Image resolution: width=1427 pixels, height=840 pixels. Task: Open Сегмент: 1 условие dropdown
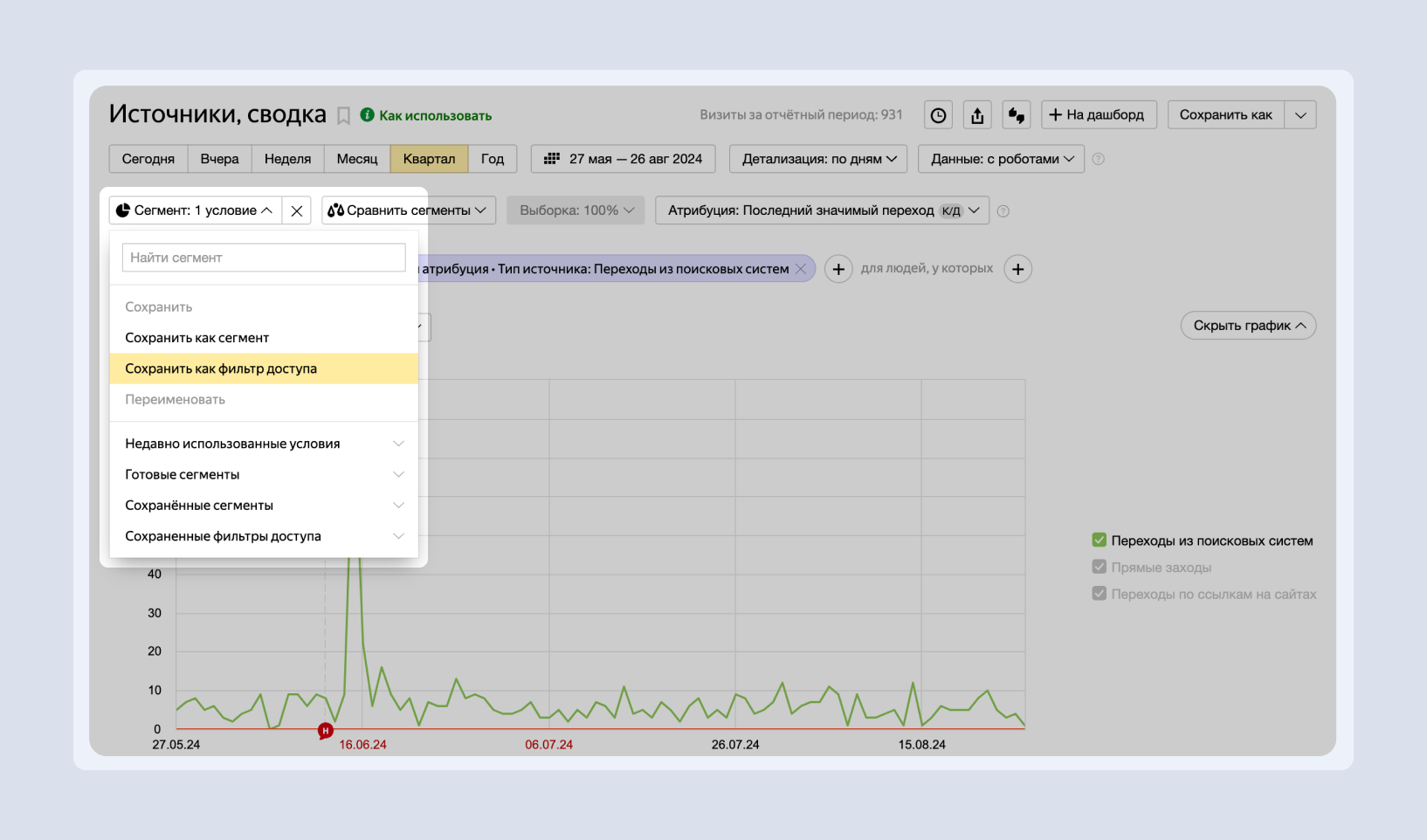tap(196, 210)
